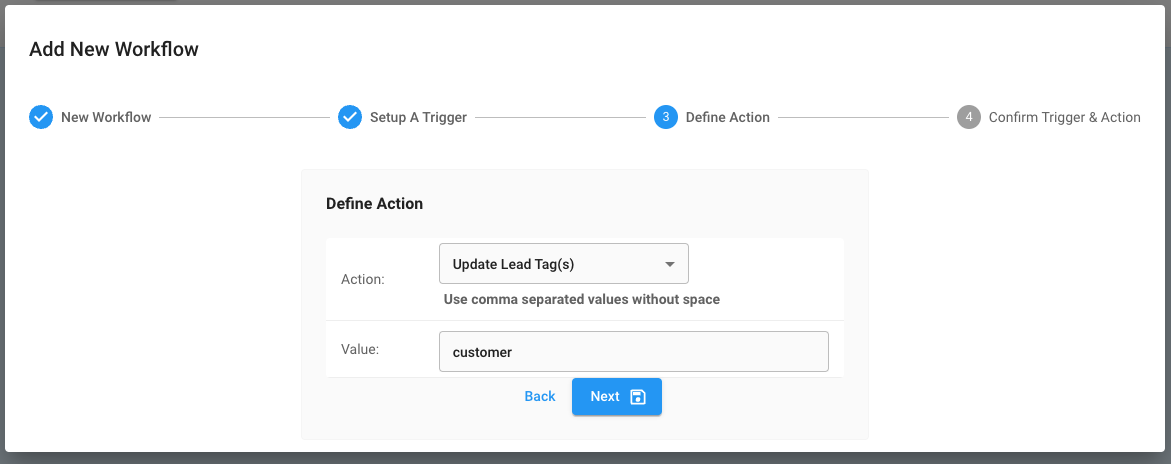Click the 'Add New Workflow' dialog title
Viewport: 1171px width, 464px height.
tap(114, 49)
